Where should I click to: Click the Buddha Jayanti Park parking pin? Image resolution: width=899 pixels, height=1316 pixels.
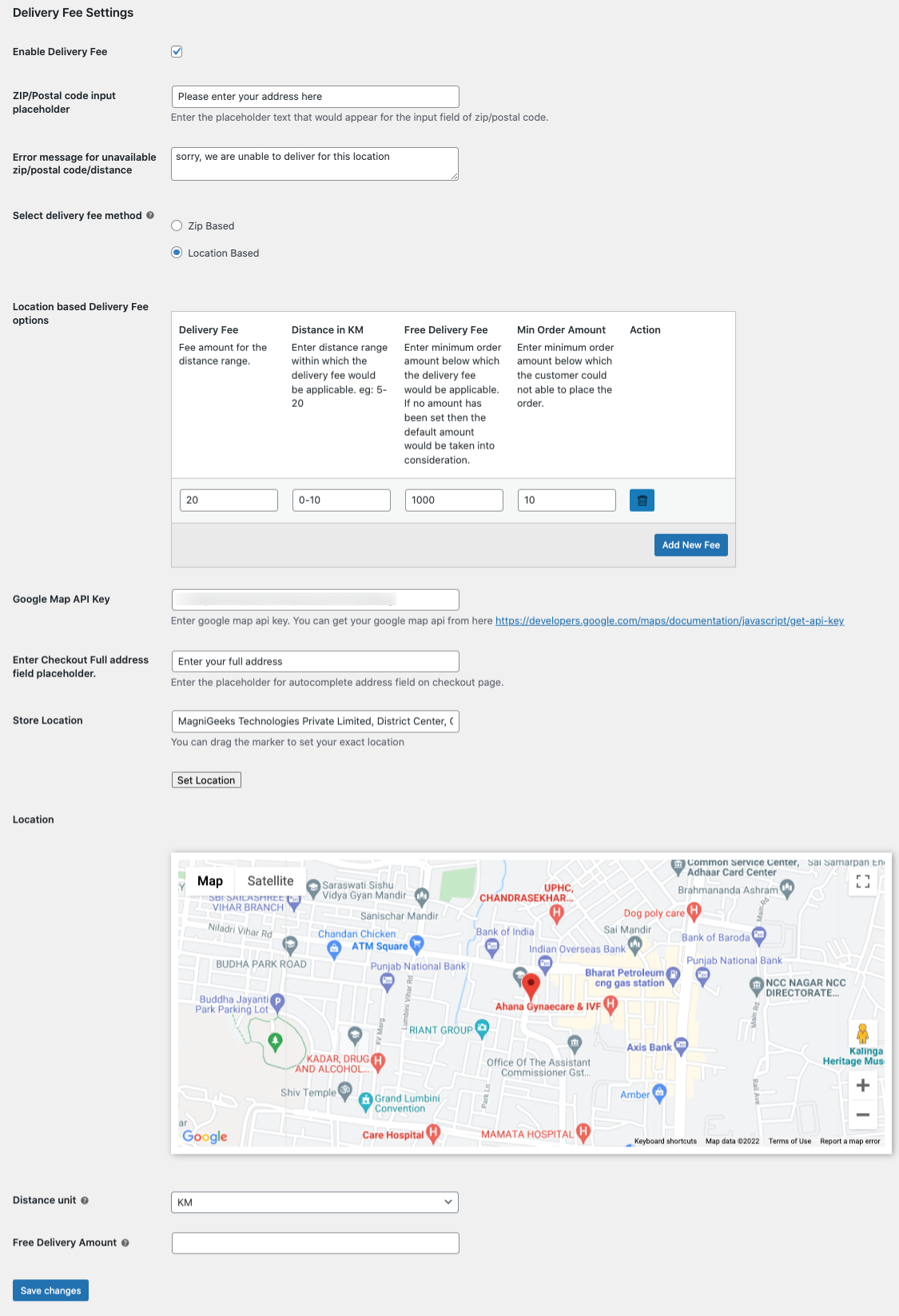(x=277, y=1002)
